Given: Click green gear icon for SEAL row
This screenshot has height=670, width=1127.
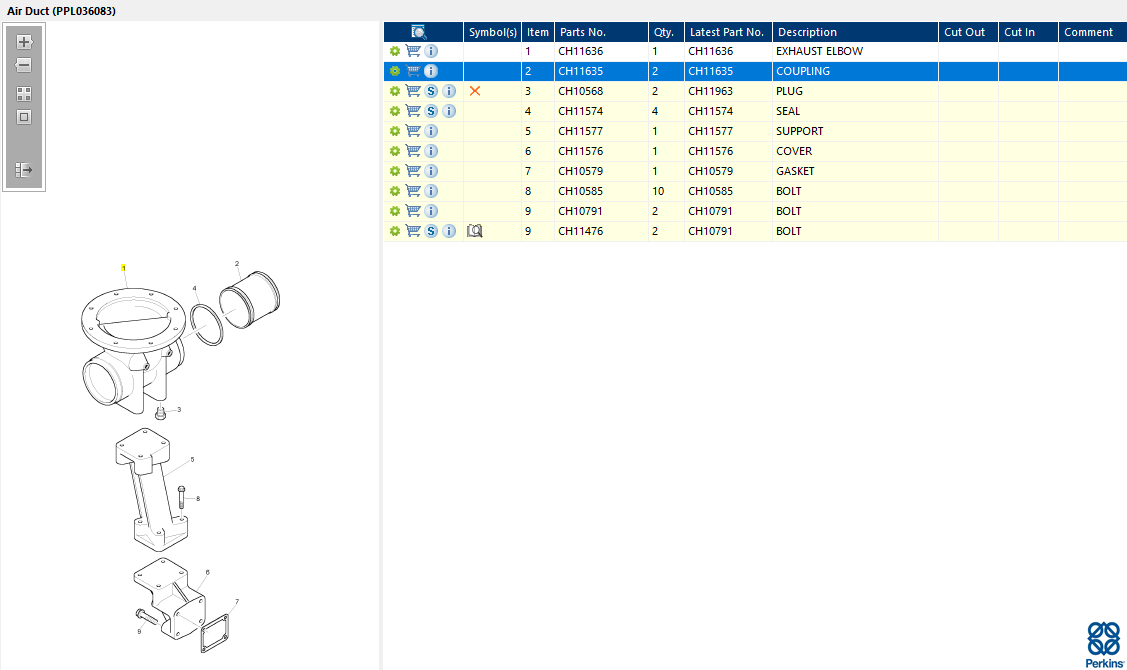Looking at the screenshot, I should point(395,111).
